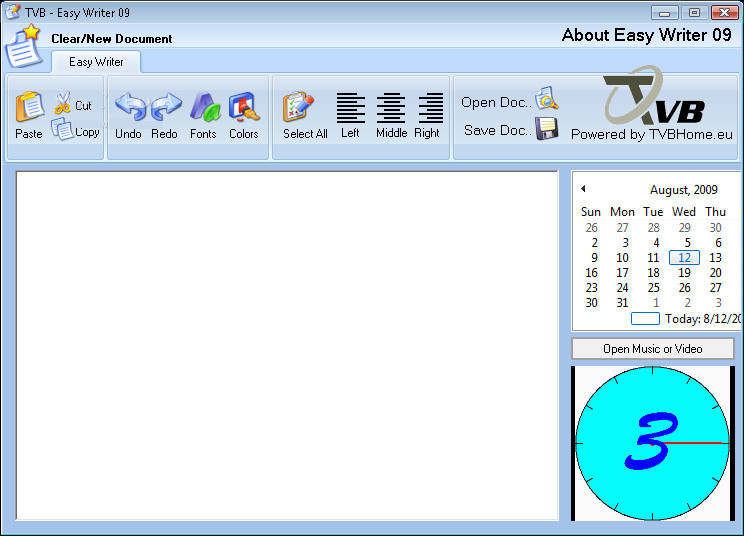This screenshot has height=536, width=744.
Task: Click the Paste clipboard icon
Action: (30, 107)
